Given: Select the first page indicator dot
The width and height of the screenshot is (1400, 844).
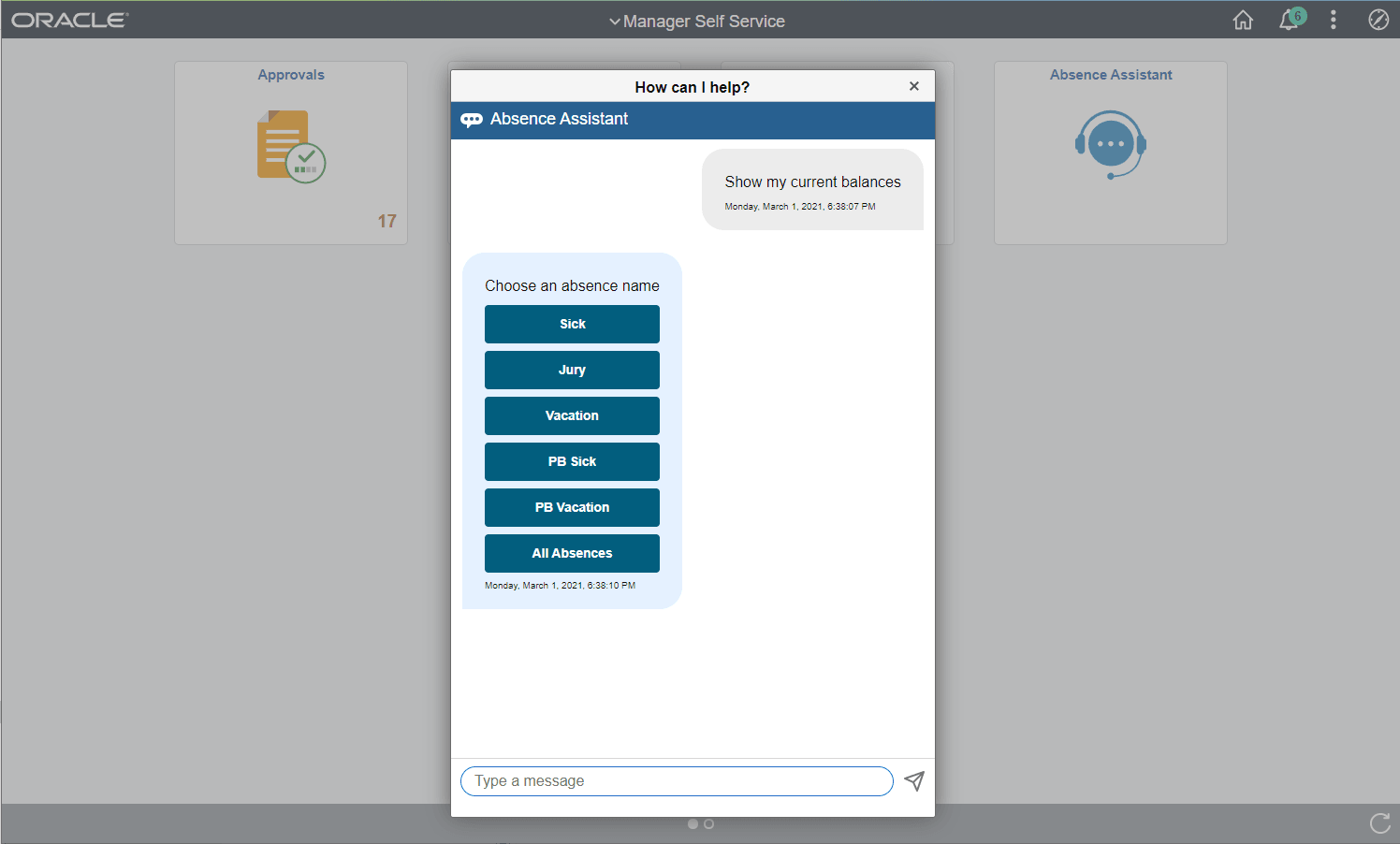Looking at the screenshot, I should coord(693,824).
